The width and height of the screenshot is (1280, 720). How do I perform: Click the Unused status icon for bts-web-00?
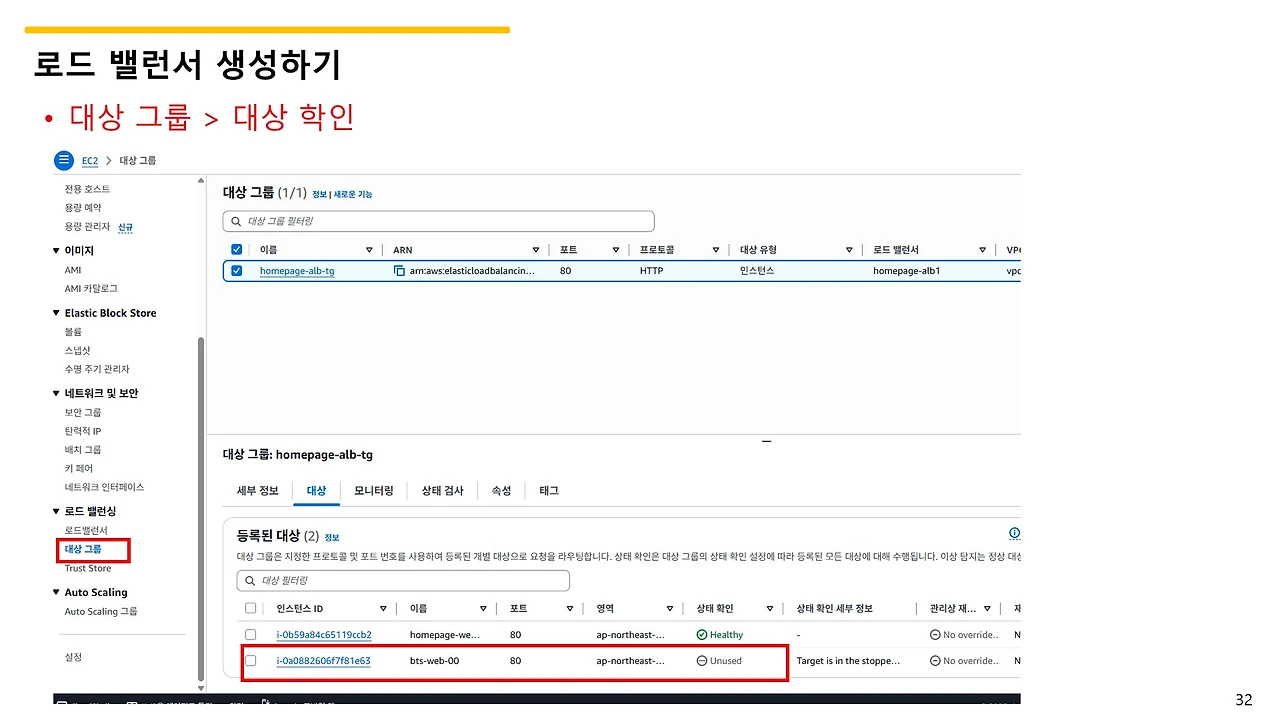pos(702,661)
